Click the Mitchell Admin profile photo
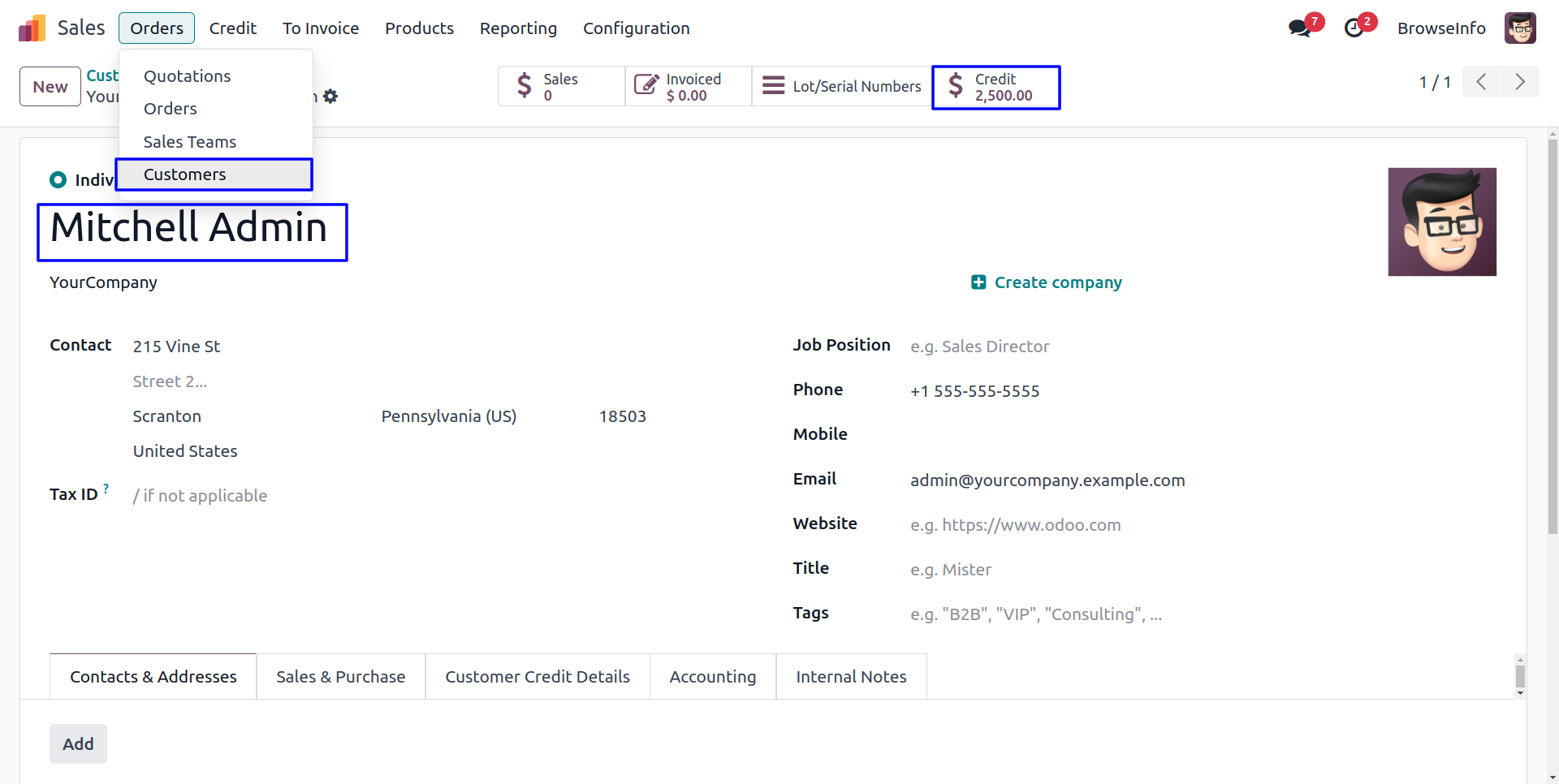The width and height of the screenshot is (1559, 784). coord(1441,222)
